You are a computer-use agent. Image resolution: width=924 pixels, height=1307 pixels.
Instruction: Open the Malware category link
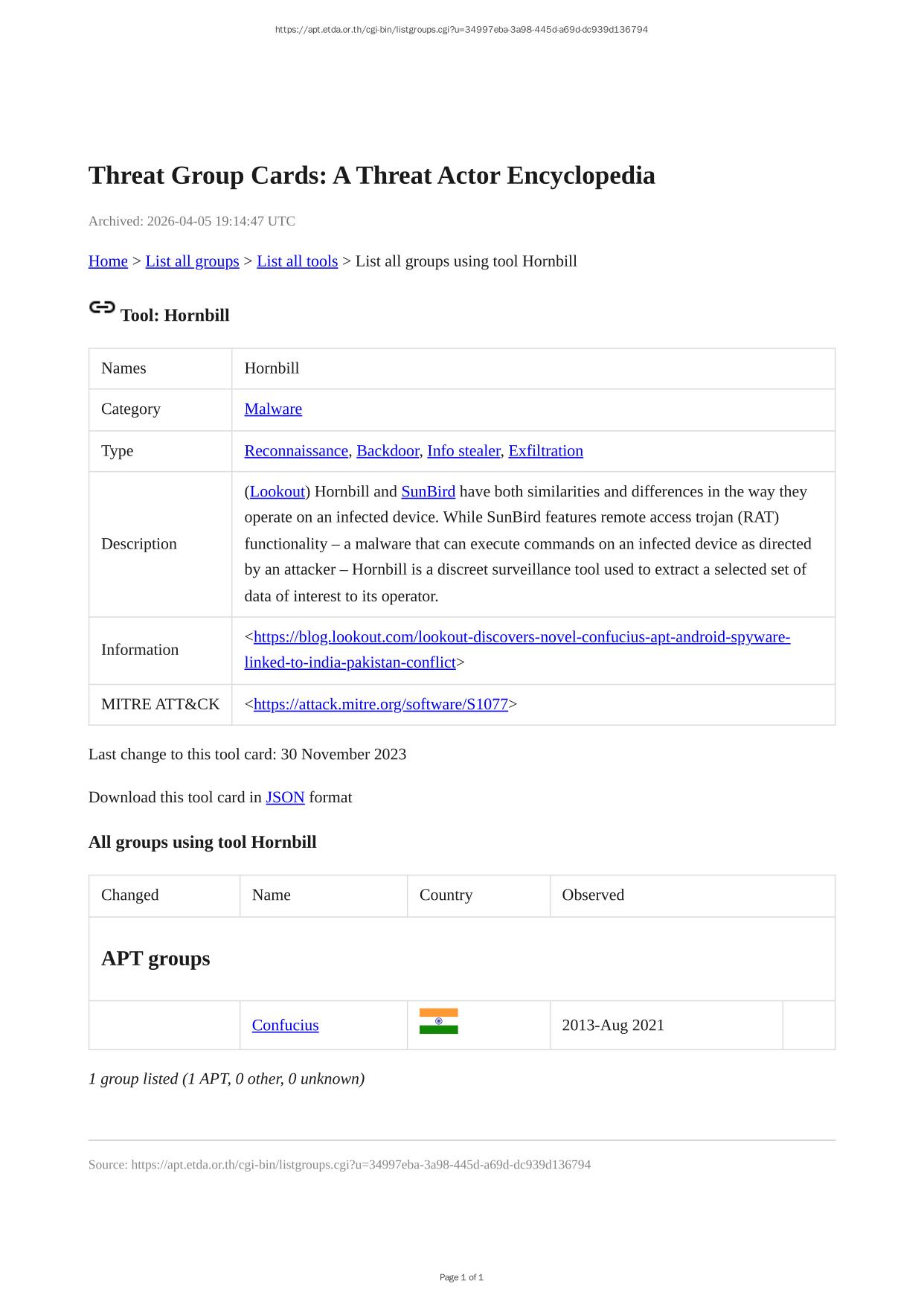click(273, 409)
